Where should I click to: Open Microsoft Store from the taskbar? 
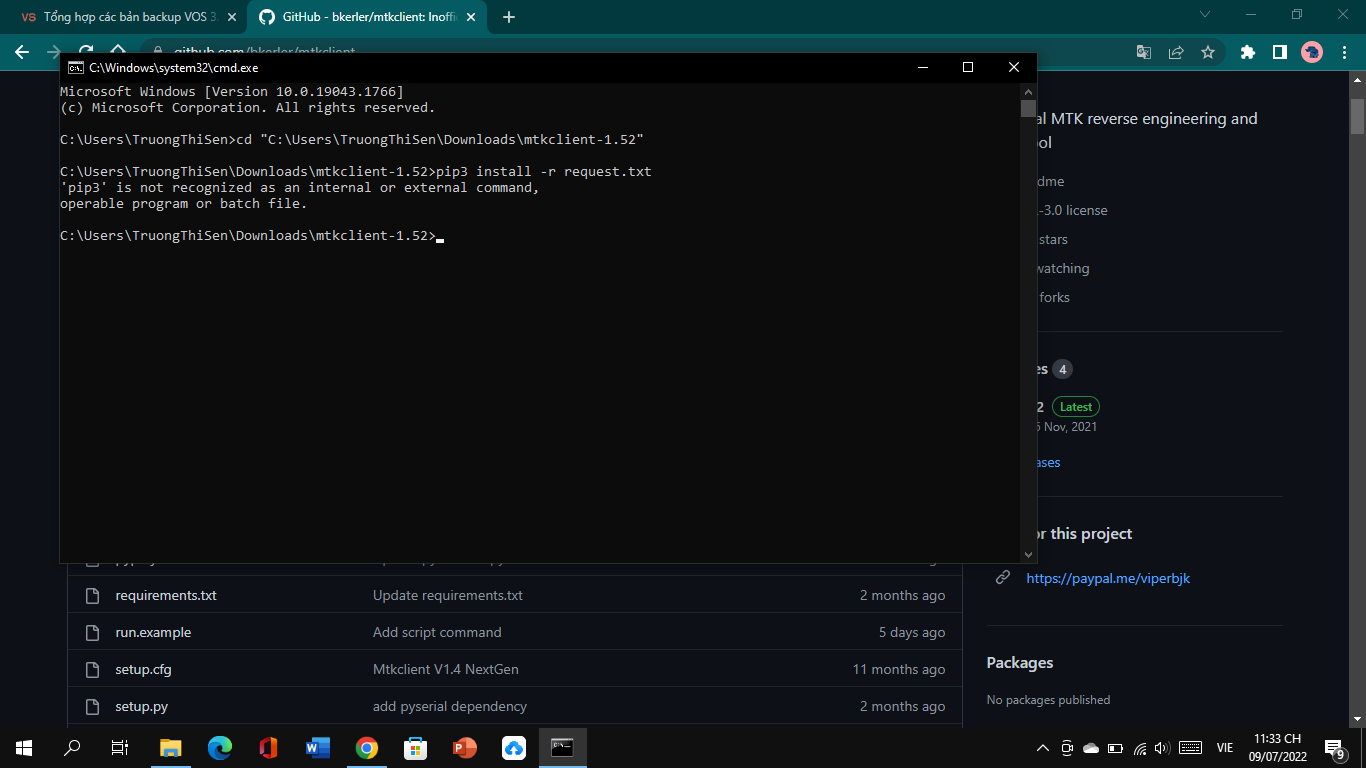[x=416, y=748]
